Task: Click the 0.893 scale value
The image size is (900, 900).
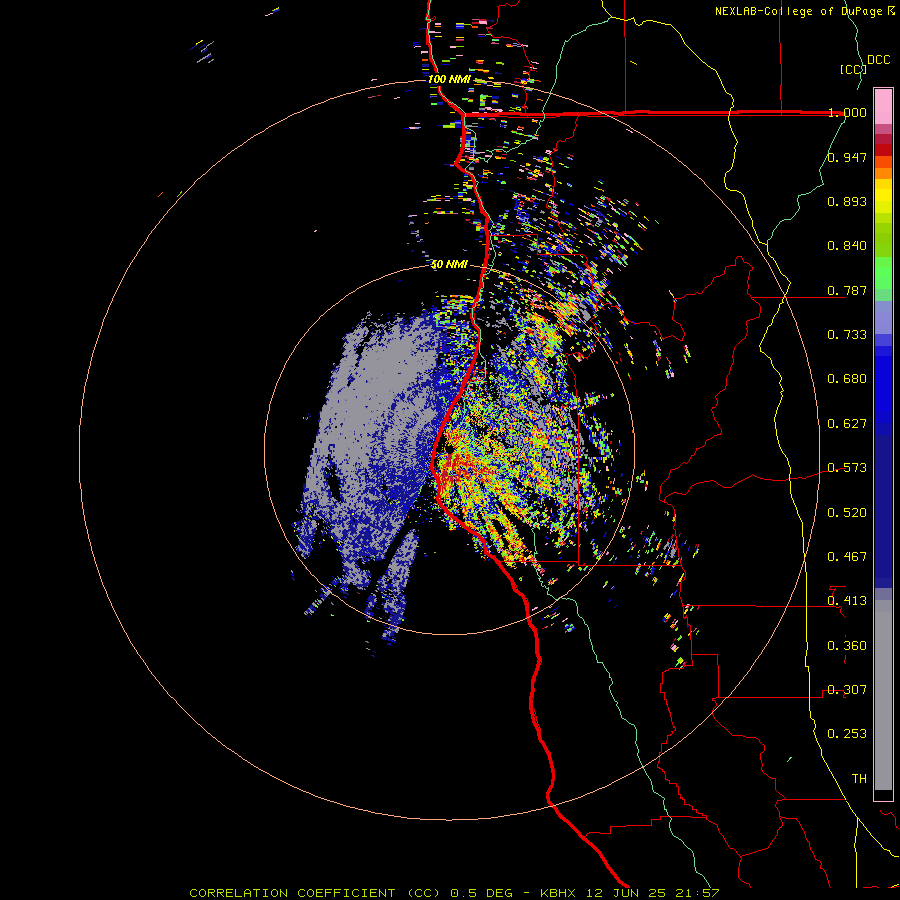Action: [x=847, y=201]
